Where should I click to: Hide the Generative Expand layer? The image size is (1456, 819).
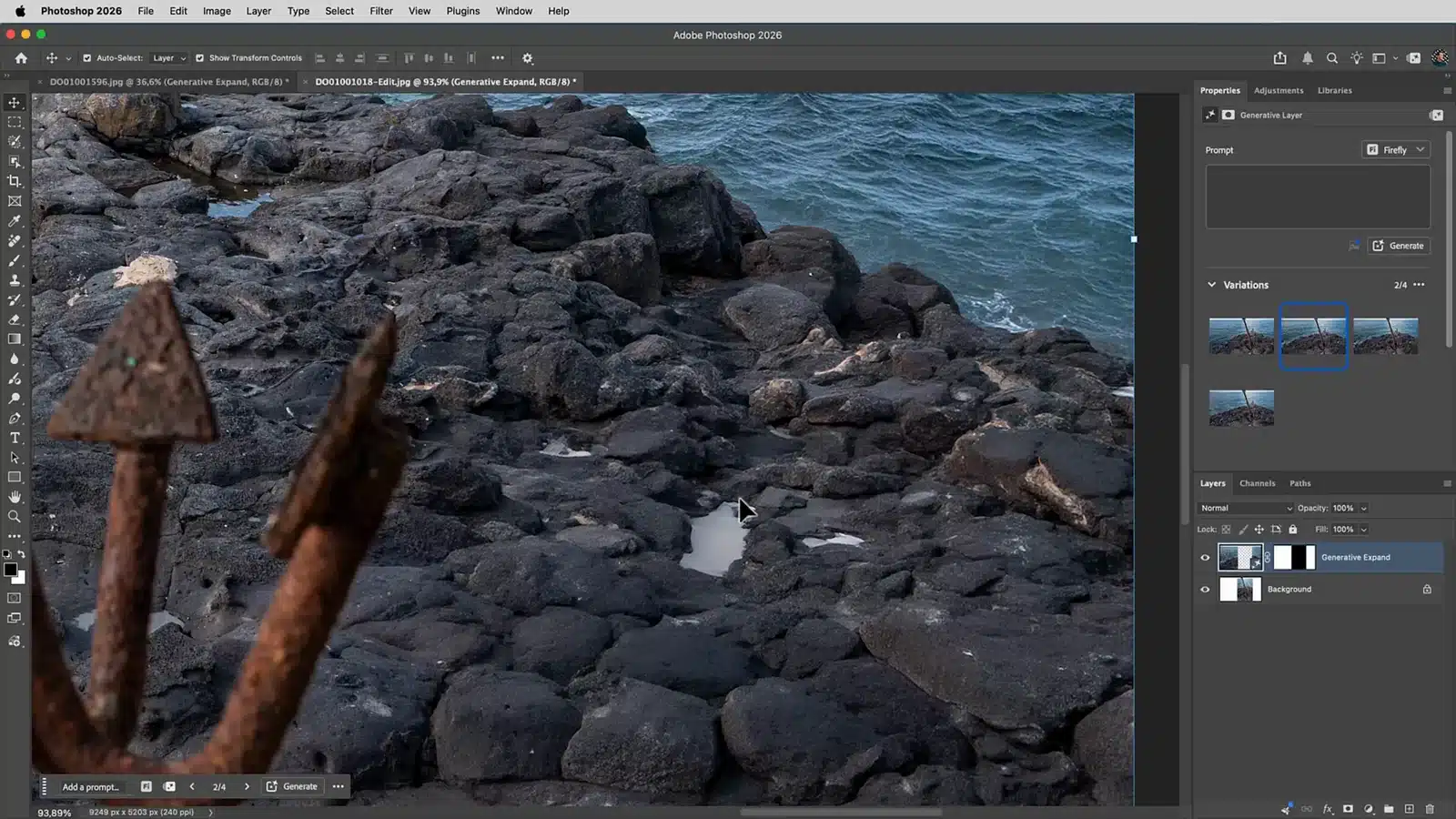pos(1205,558)
